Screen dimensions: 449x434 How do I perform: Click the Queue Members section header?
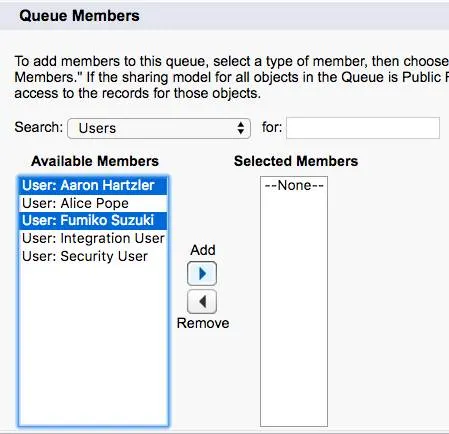(x=79, y=16)
